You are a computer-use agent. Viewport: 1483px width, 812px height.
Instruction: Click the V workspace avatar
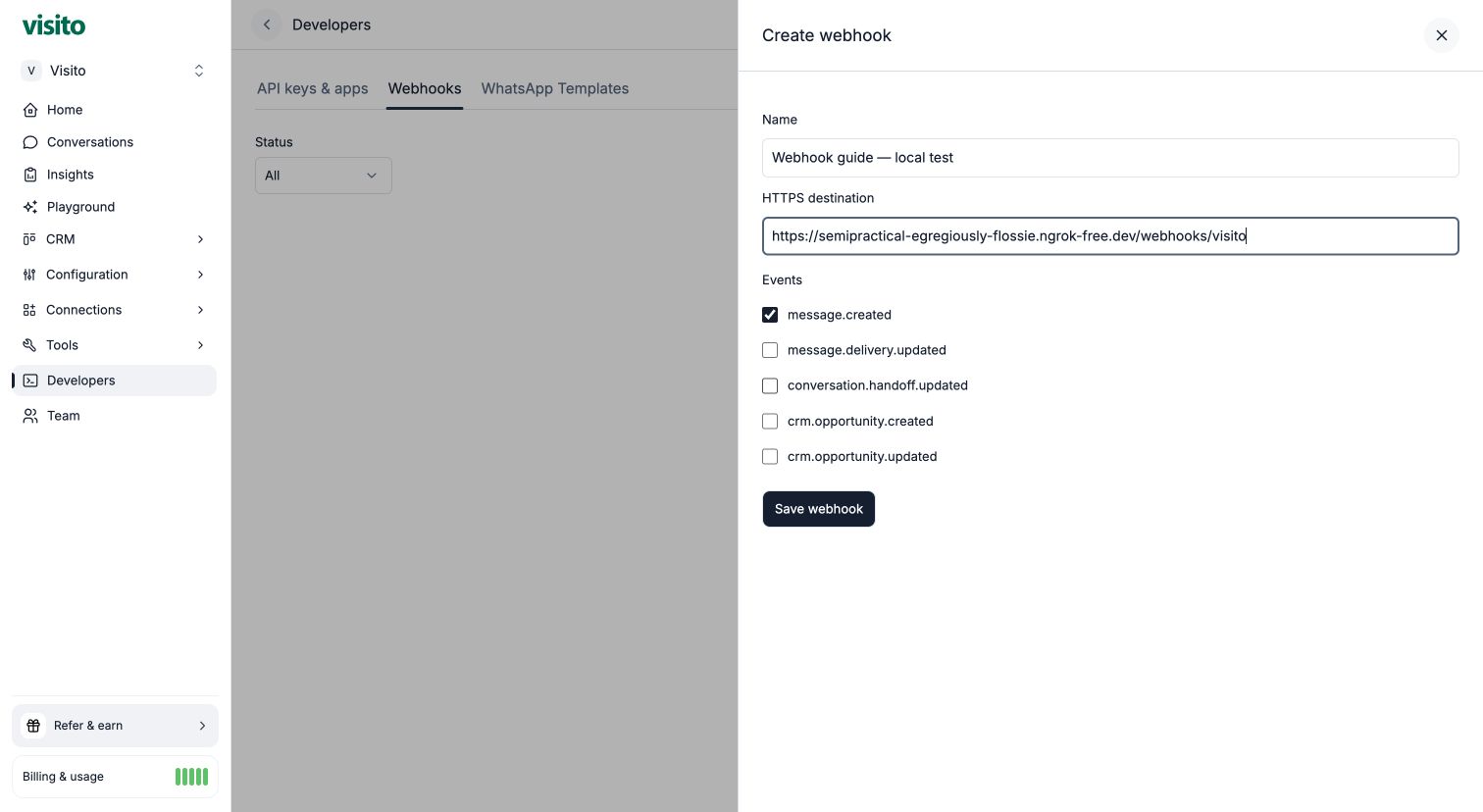tap(31, 71)
